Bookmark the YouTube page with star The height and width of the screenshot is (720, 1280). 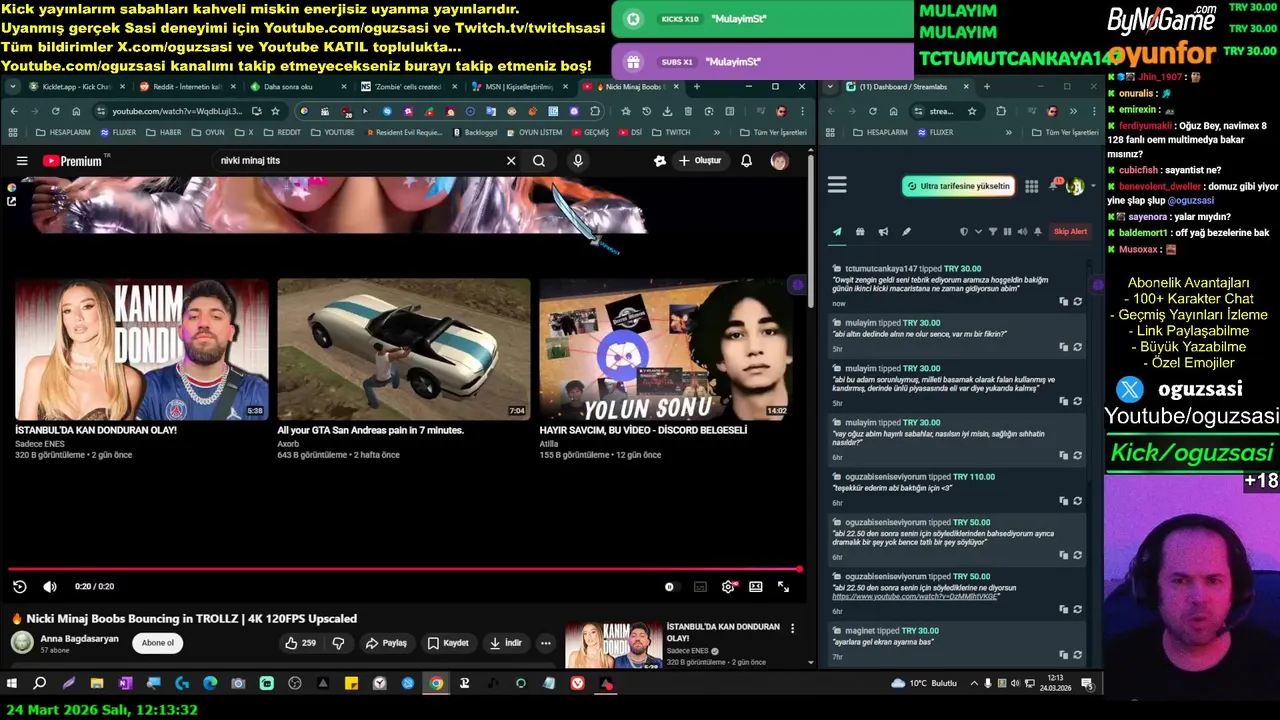275,111
